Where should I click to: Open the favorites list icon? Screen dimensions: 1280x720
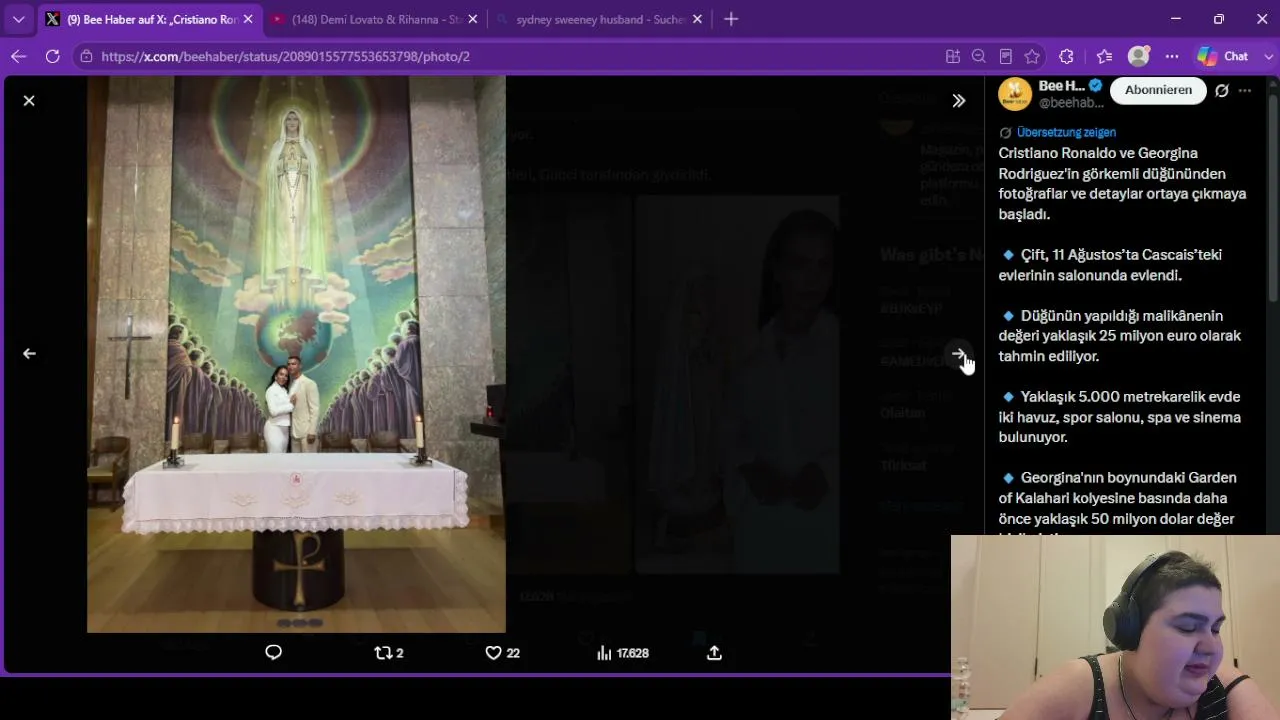pos(1104,56)
